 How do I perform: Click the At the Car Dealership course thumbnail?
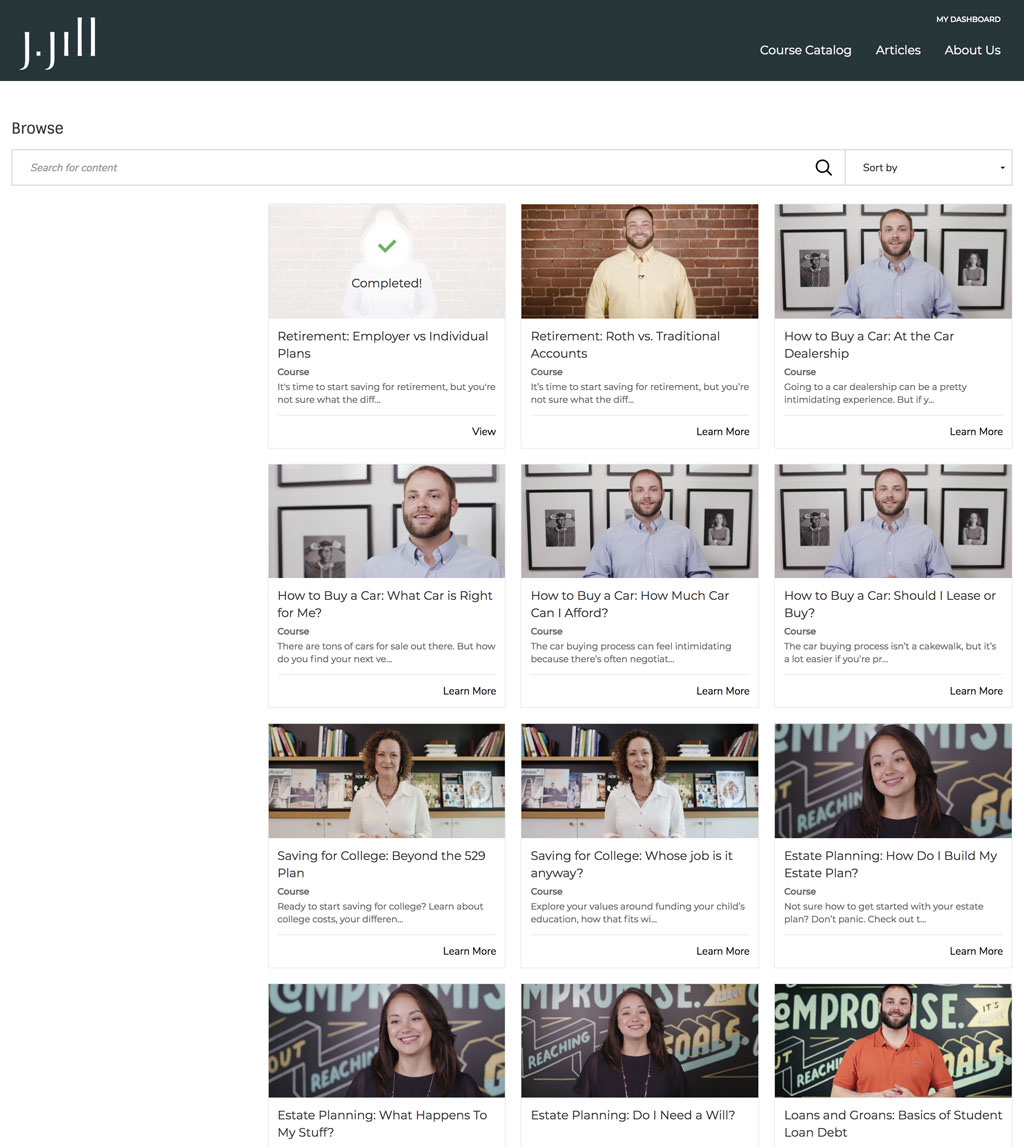point(893,261)
